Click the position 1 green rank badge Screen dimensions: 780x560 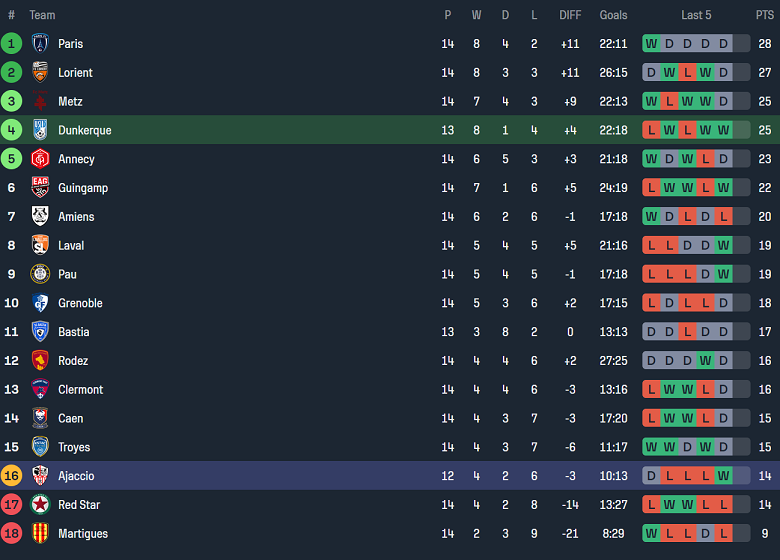click(x=11, y=44)
